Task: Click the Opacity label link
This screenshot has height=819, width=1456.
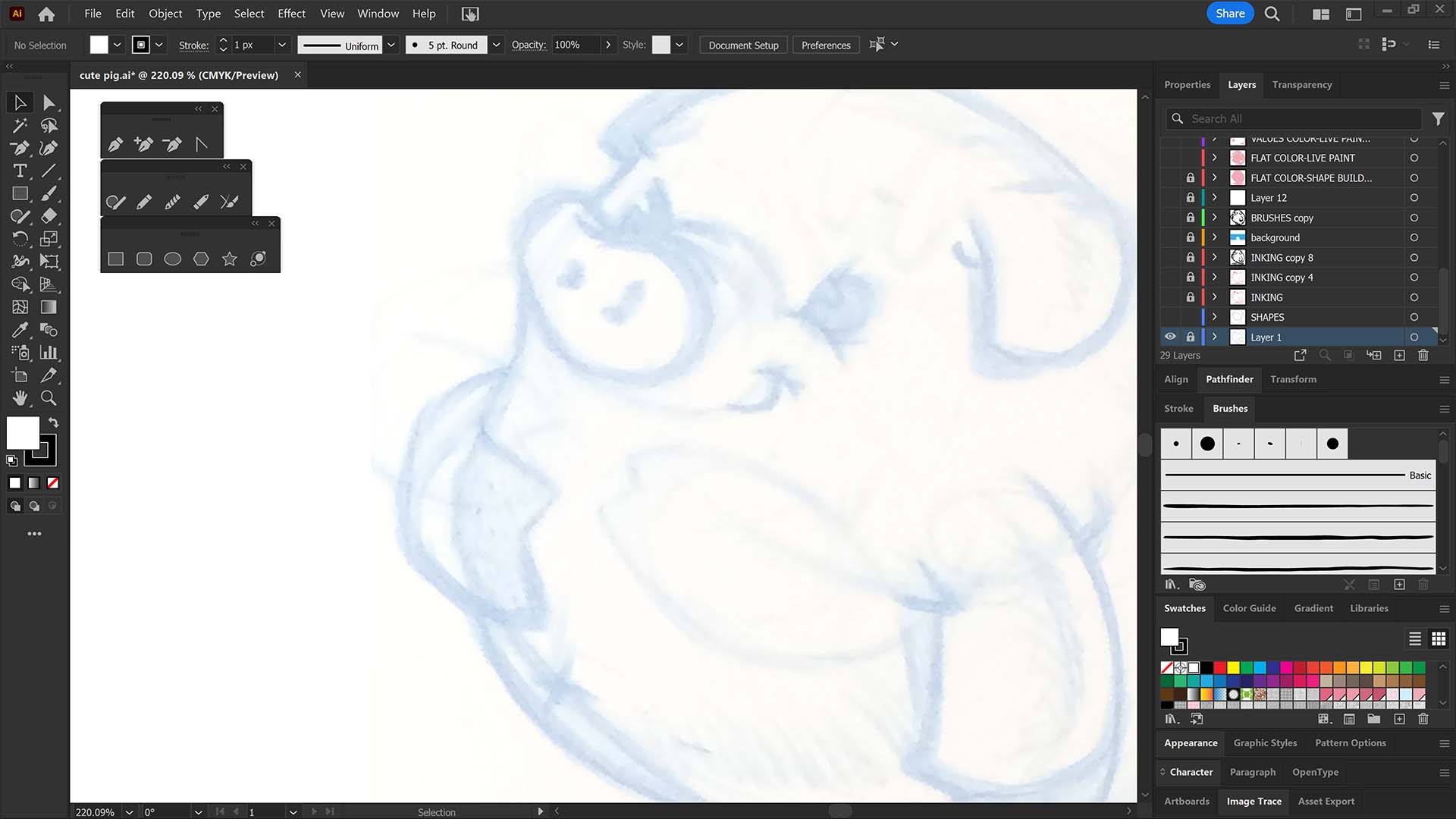Action: tap(529, 45)
